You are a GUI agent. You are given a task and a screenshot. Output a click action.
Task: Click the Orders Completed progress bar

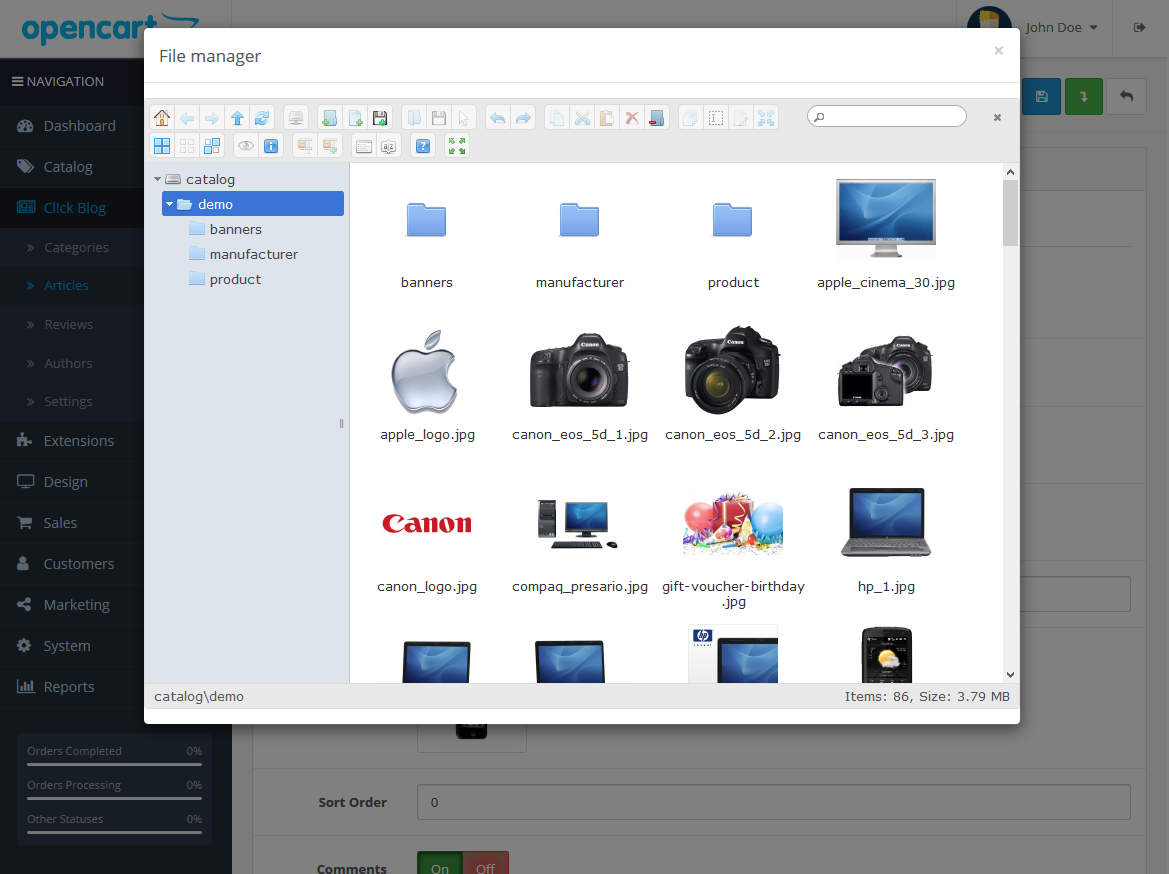click(x=114, y=764)
